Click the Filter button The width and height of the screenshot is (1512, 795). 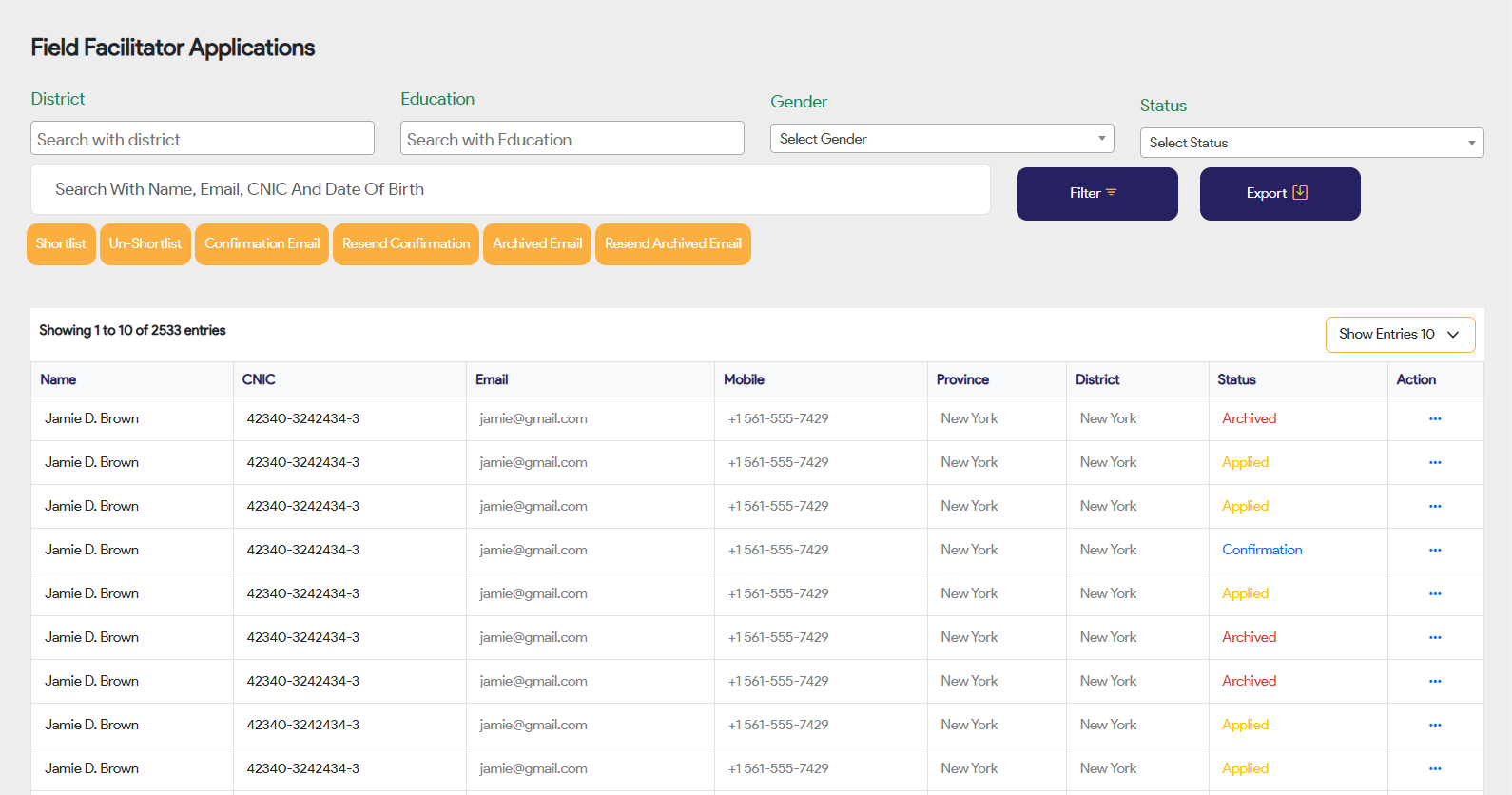coord(1096,194)
